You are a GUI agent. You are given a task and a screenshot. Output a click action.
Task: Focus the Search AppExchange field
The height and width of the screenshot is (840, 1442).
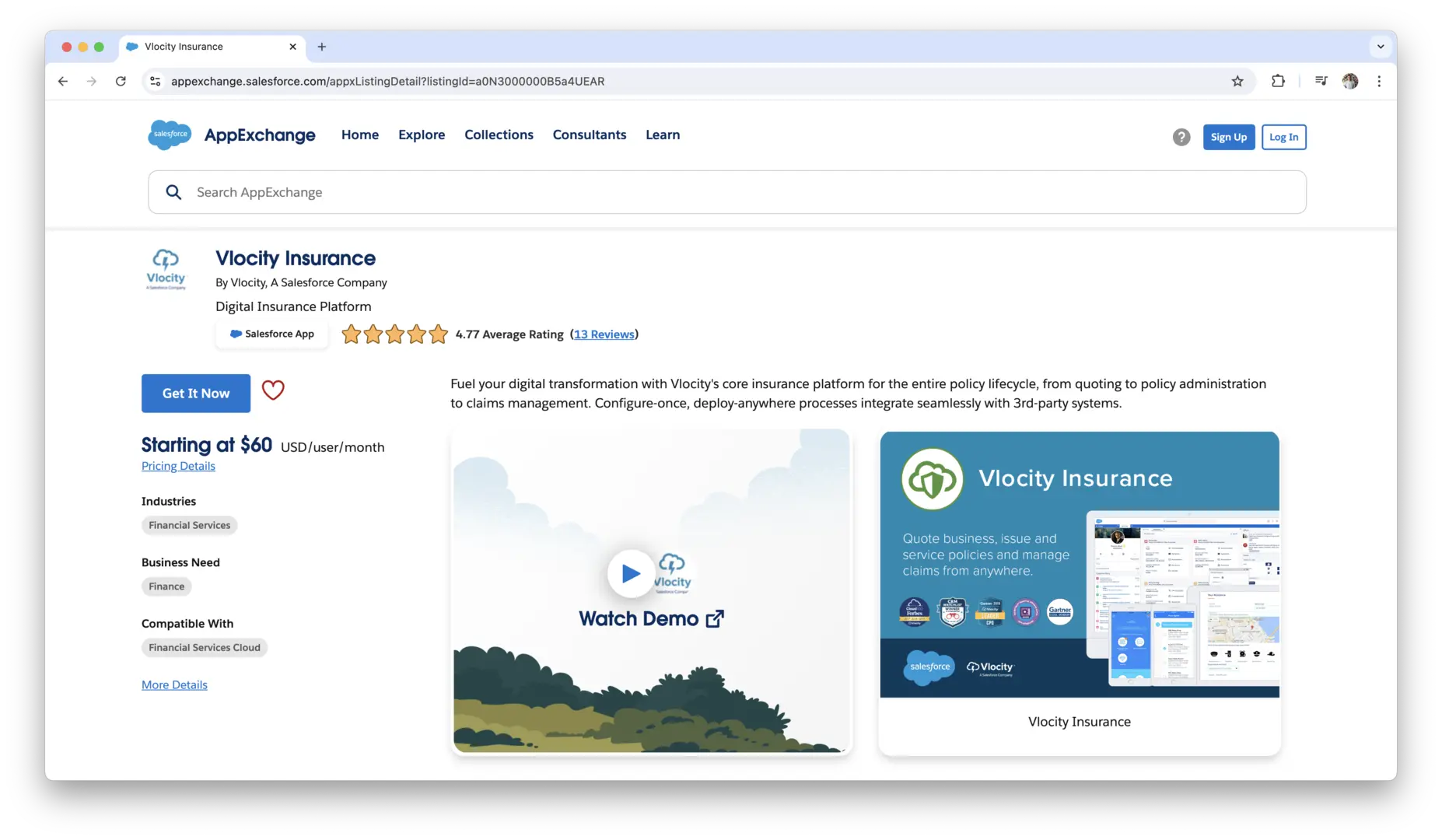pos(727,192)
